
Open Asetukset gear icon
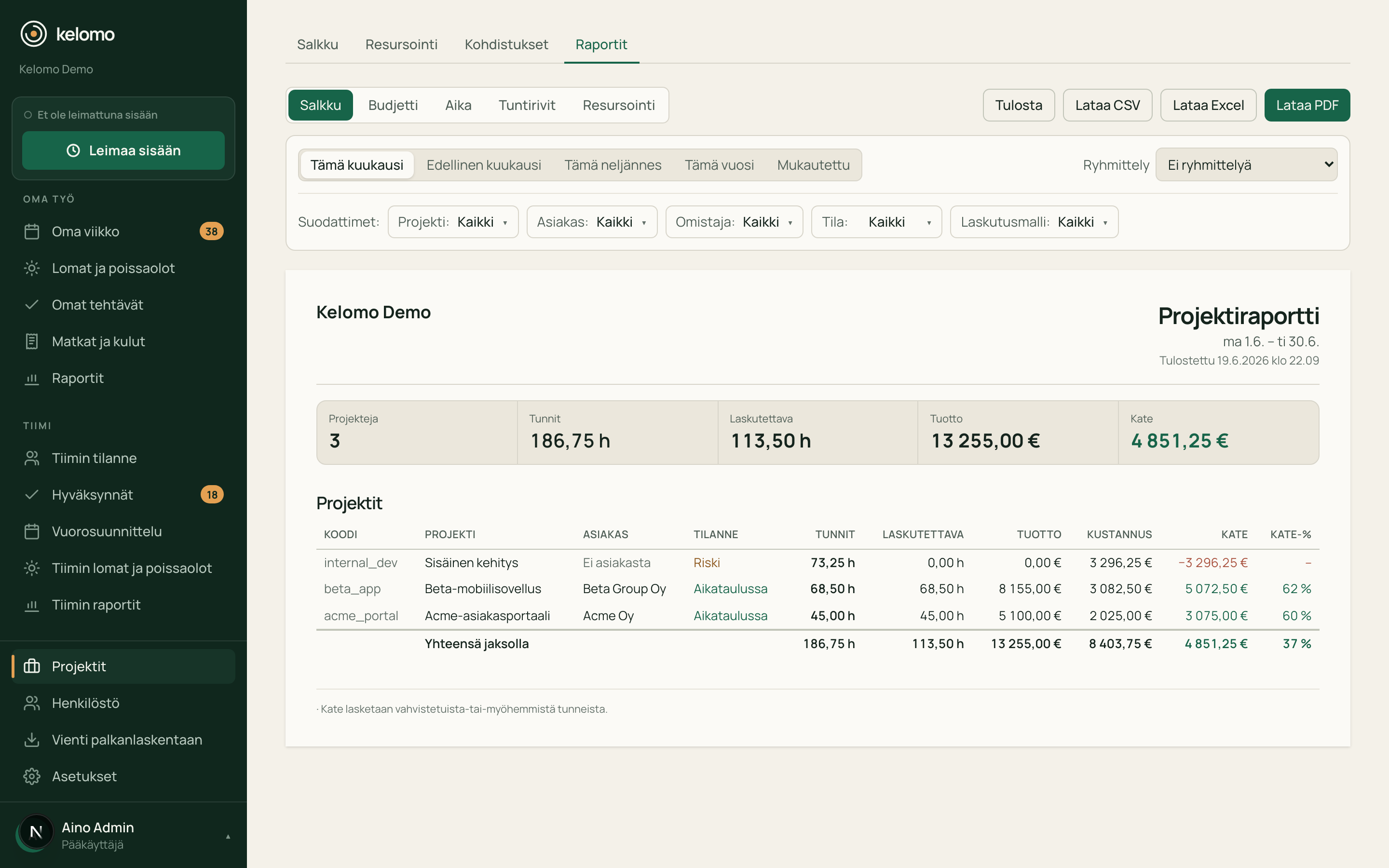click(31, 776)
